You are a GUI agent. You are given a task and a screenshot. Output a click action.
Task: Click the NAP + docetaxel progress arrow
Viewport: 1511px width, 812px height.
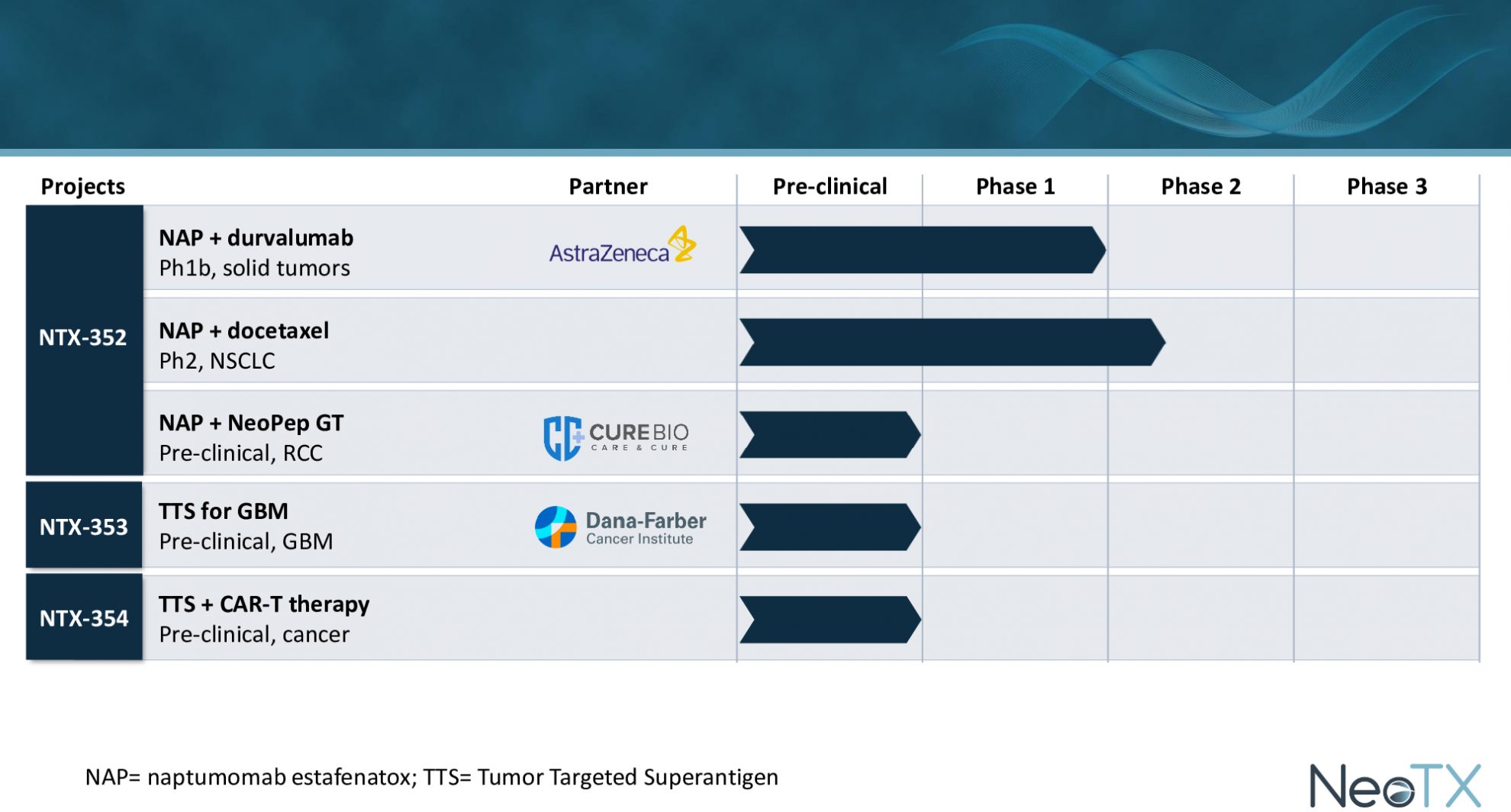point(952,343)
